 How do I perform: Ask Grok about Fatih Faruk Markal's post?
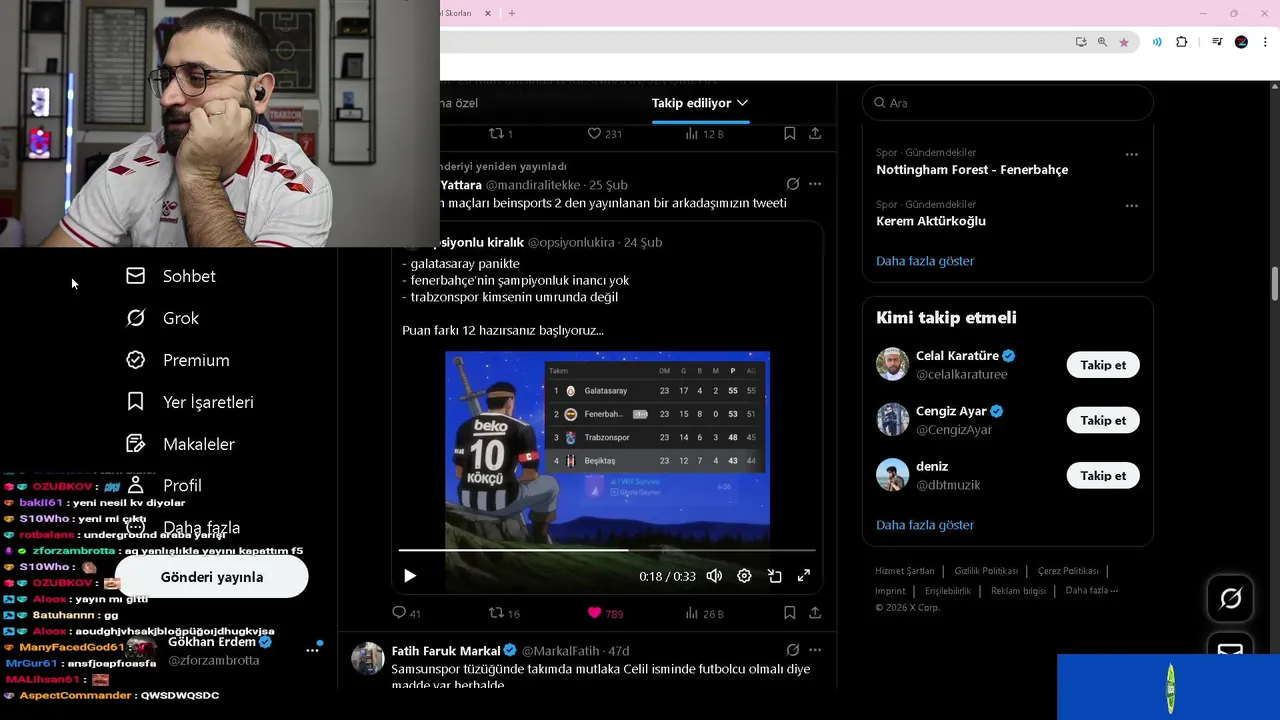pos(793,650)
